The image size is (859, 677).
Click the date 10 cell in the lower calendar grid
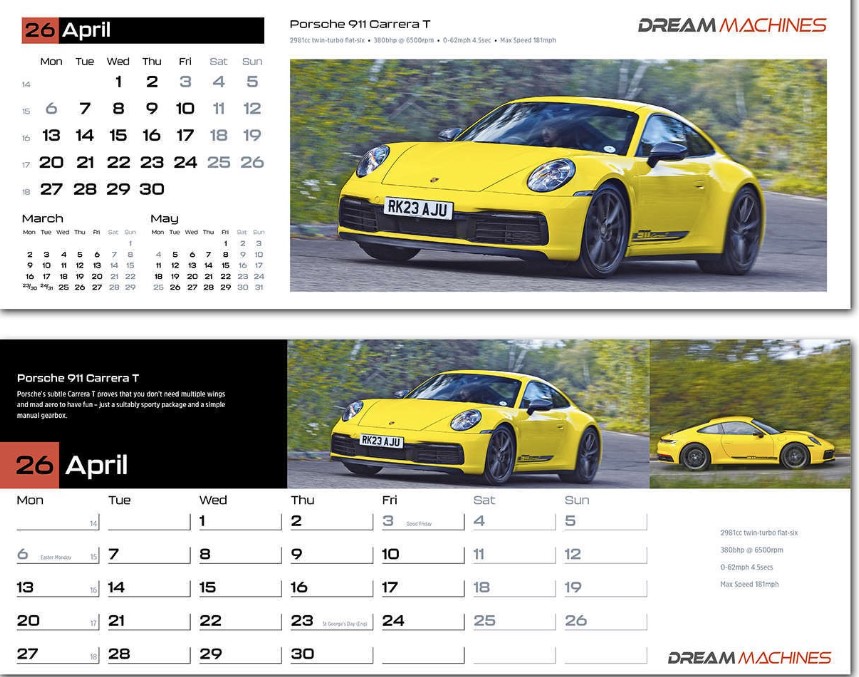click(422, 554)
